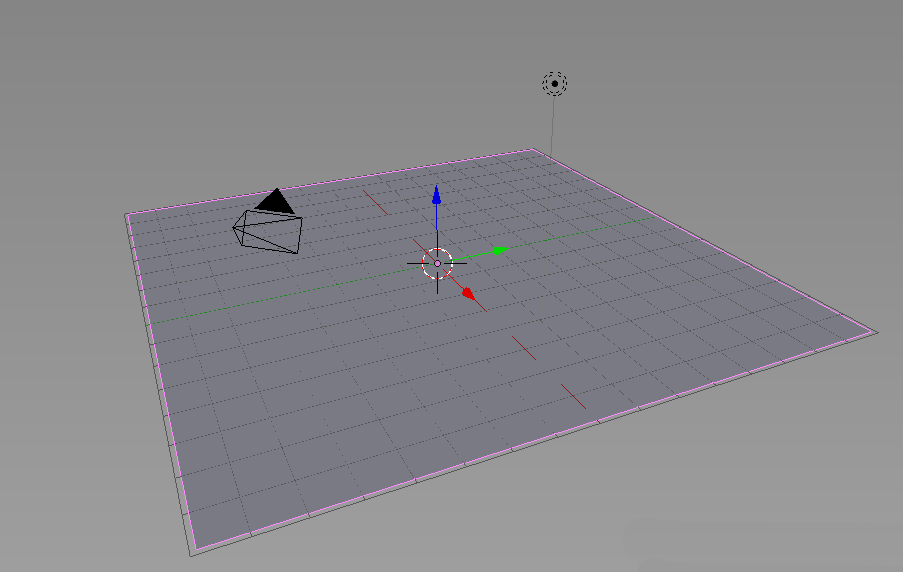Grab the blue Z-axis manipulator arrow
The image size is (903, 572).
point(437,195)
